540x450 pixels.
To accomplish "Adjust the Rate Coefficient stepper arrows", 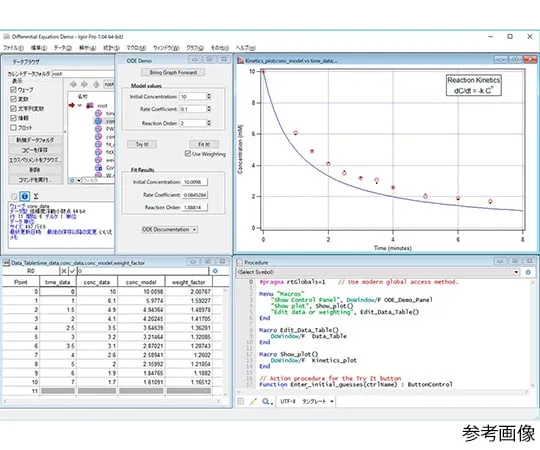I will tap(209, 109).
